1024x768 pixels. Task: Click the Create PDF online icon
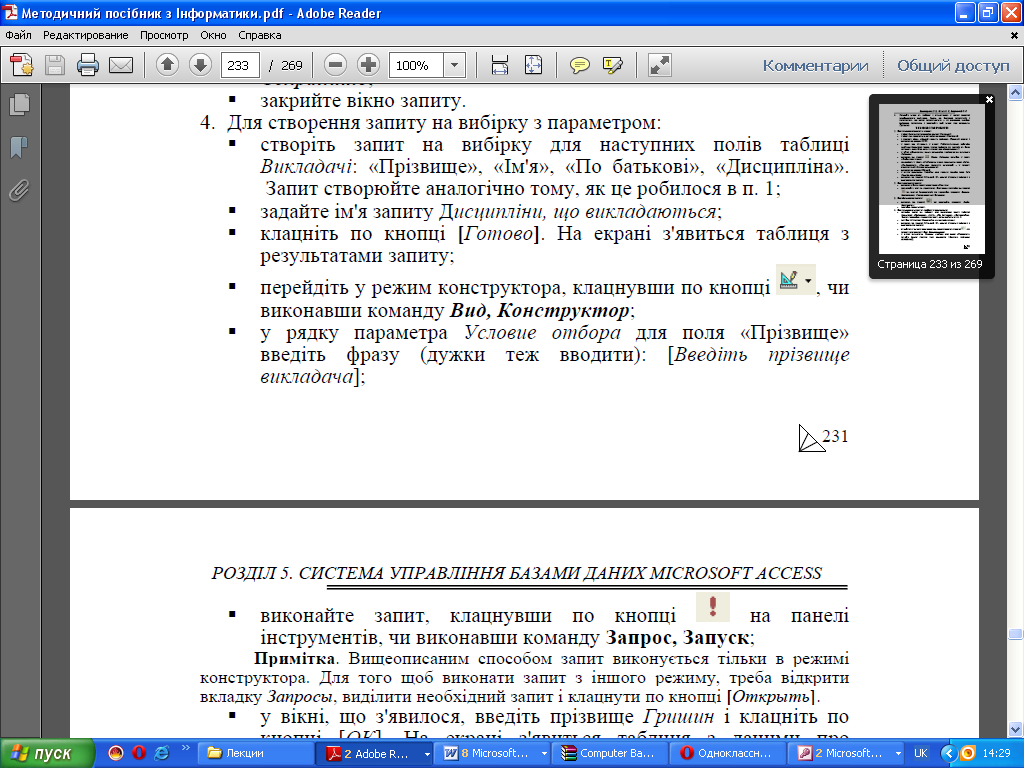(22, 65)
